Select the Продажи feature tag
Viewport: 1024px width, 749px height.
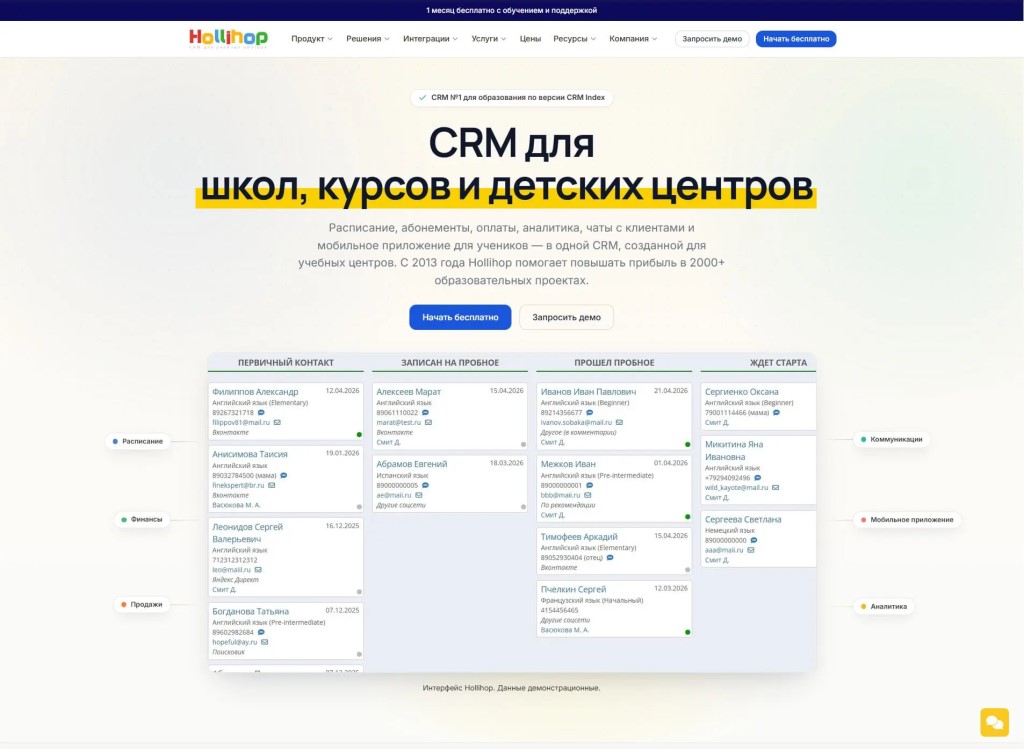tap(142, 605)
